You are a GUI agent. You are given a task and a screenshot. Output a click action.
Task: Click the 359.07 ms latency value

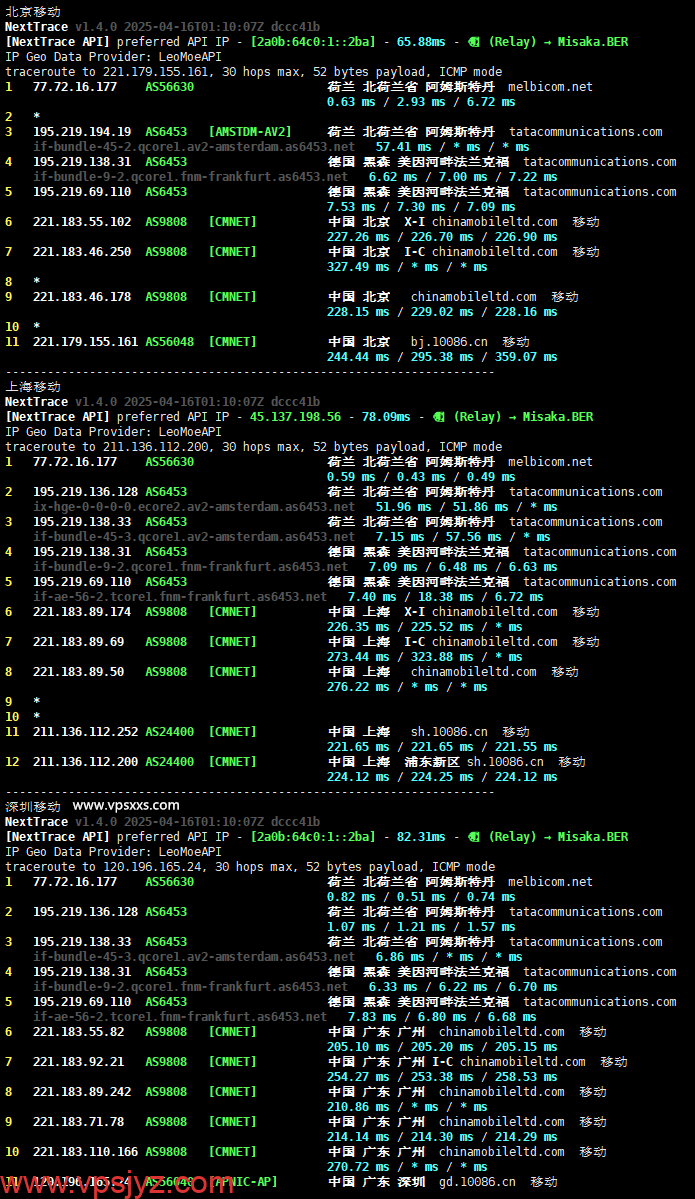click(x=526, y=357)
